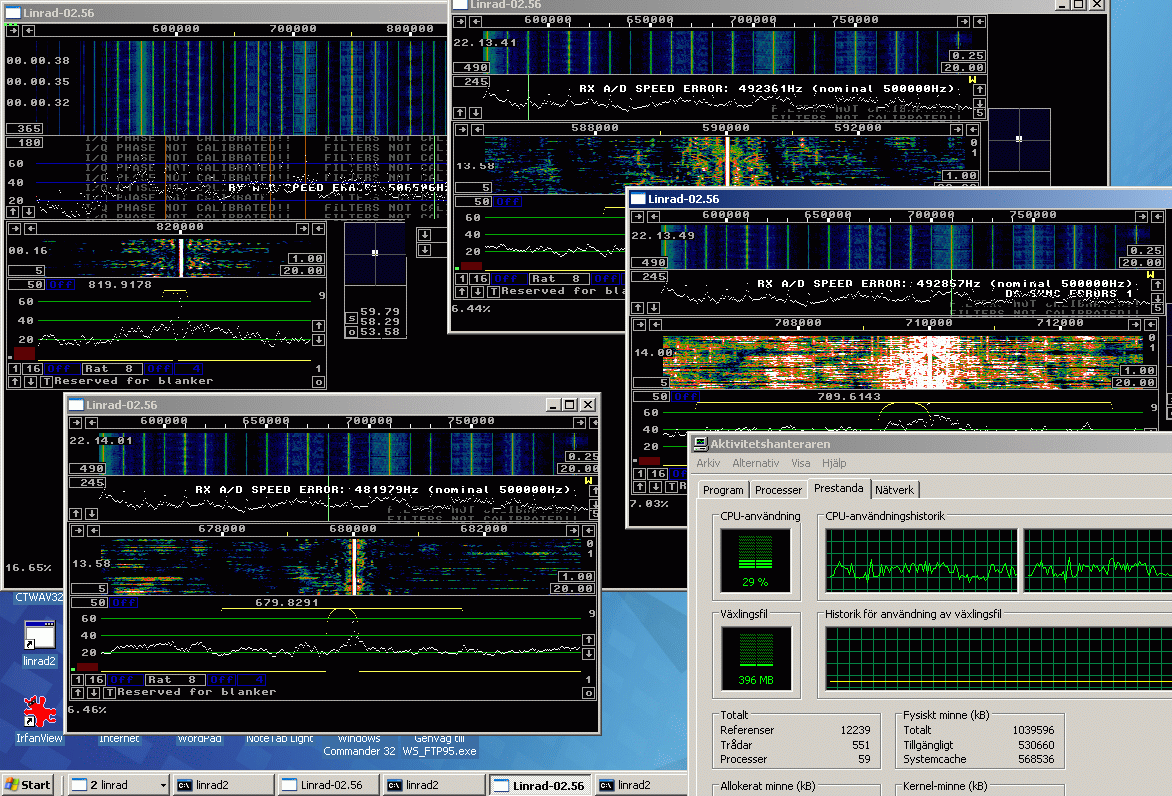
Task: Click 245 box in 679.8291 window
Action: [x=87, y=483]
